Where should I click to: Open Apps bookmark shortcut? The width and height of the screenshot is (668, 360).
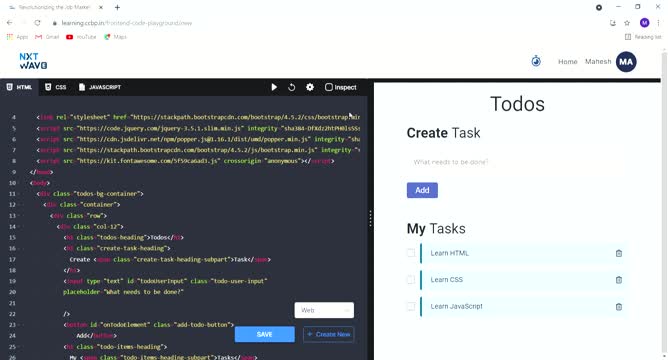tap(17, 37)
